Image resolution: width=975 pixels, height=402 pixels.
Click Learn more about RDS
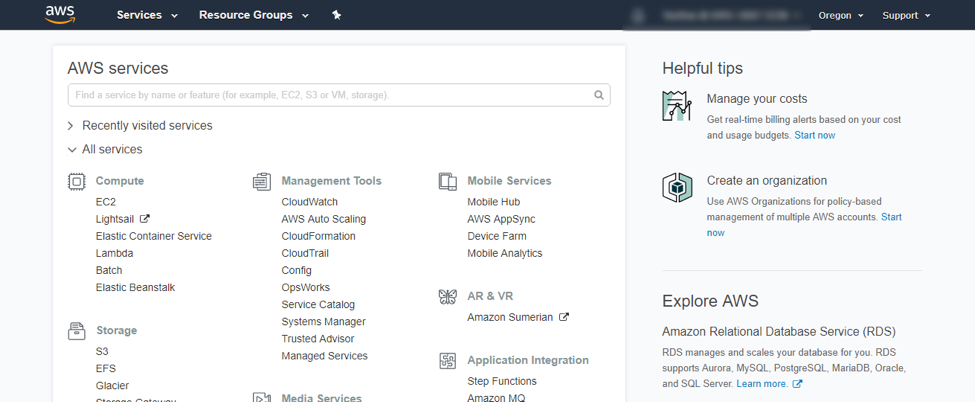(762, 384)
